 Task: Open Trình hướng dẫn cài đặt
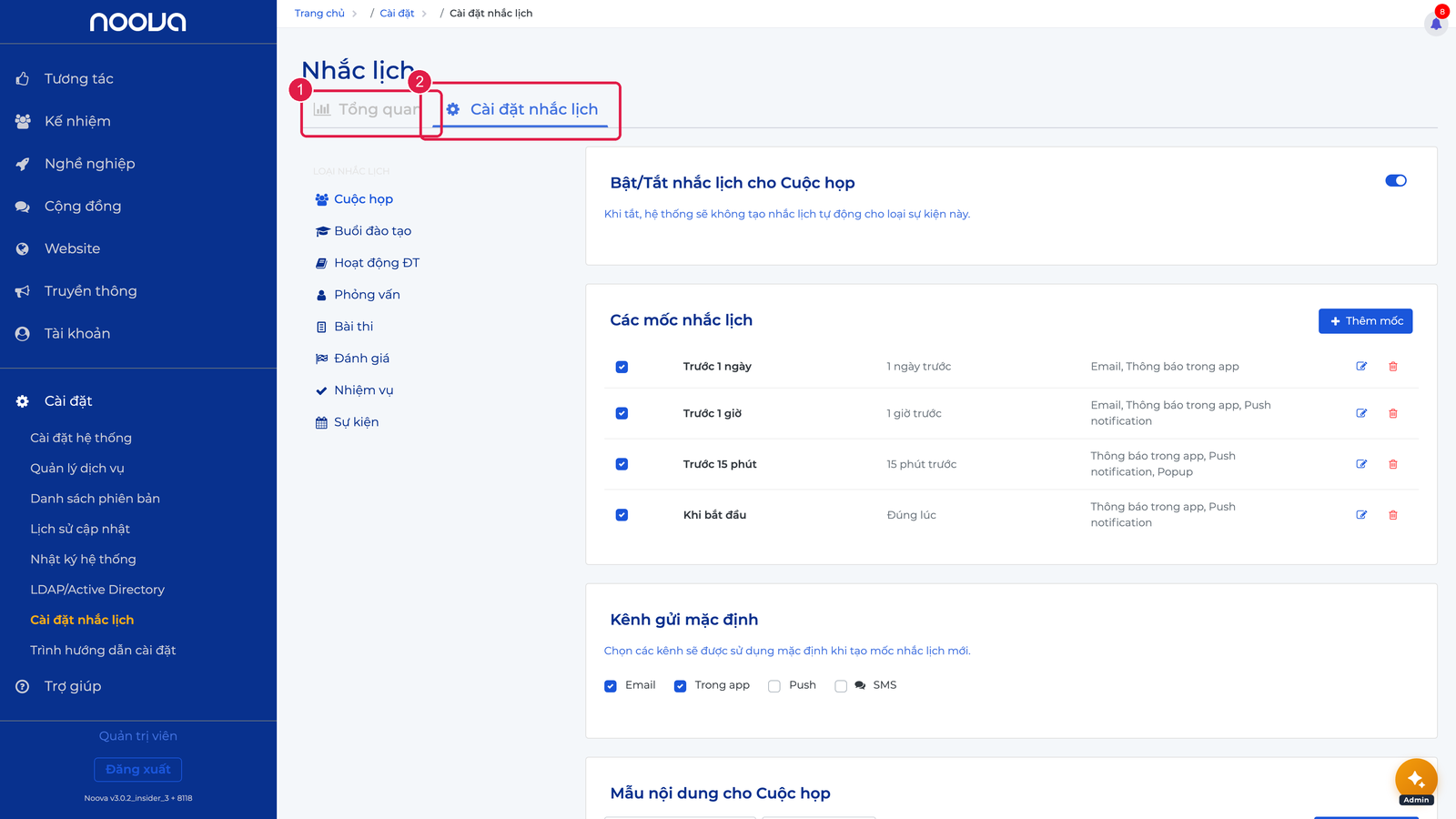(103, 650)
